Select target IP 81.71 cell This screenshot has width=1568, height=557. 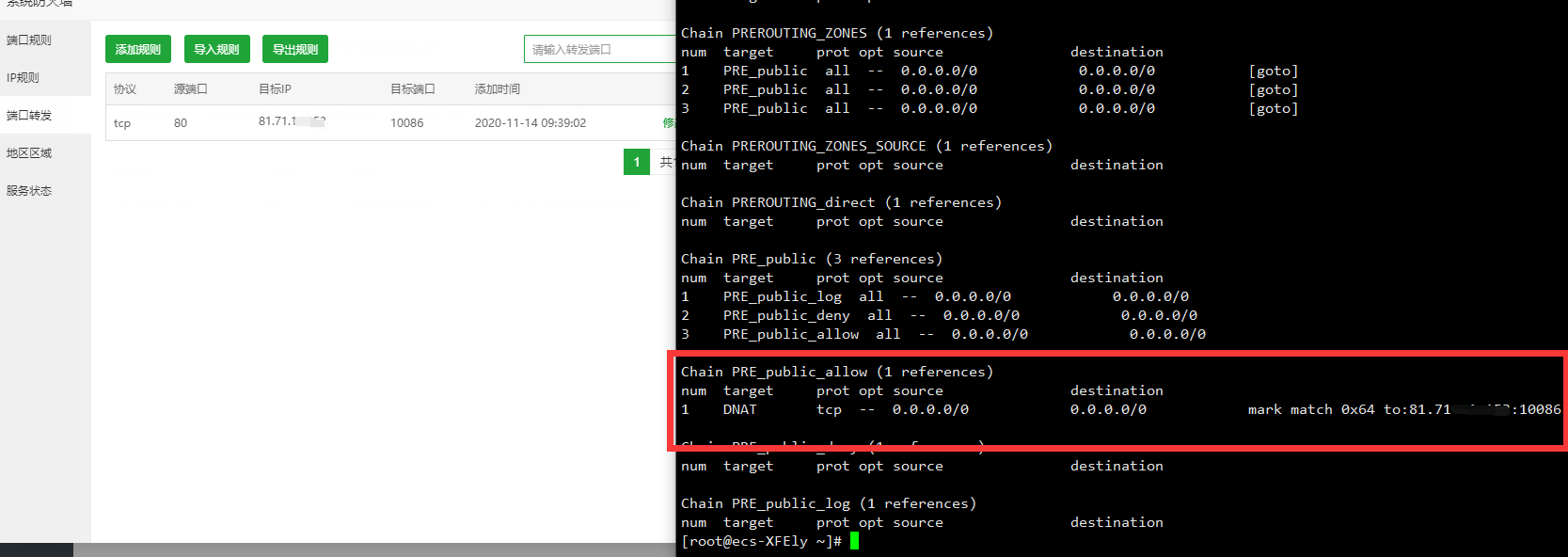point(292,121)
